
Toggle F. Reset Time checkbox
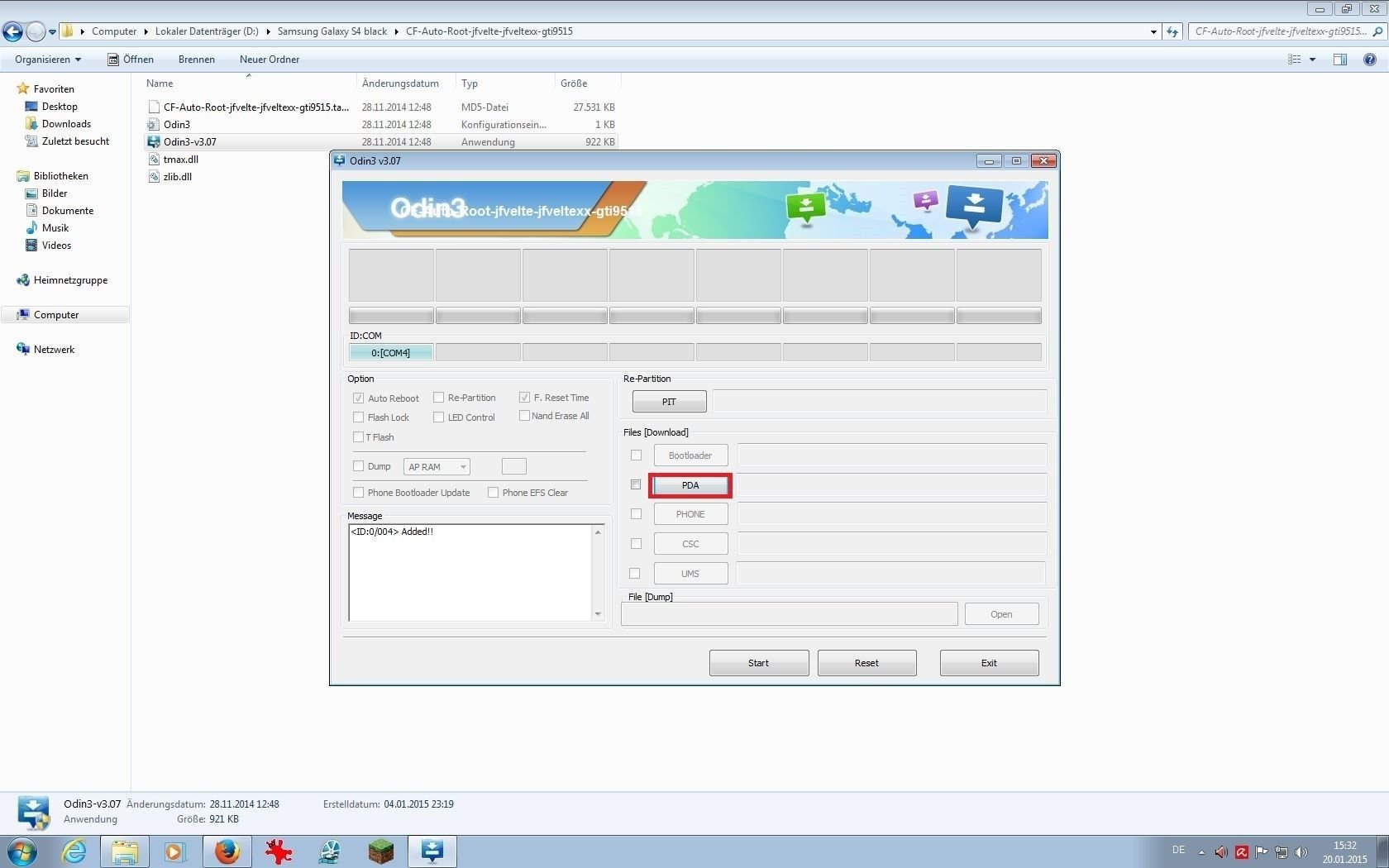[x=524, y=398]
